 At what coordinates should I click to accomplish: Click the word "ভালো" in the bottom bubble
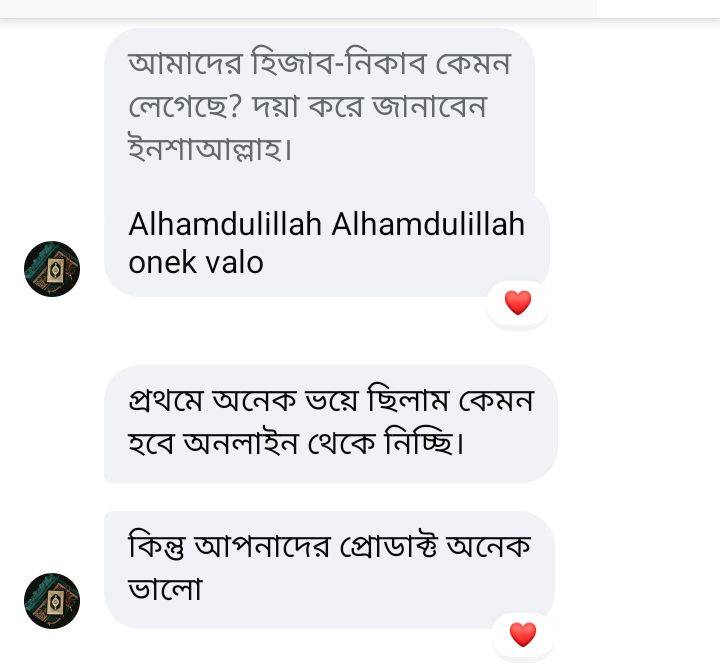pos(165,589)
